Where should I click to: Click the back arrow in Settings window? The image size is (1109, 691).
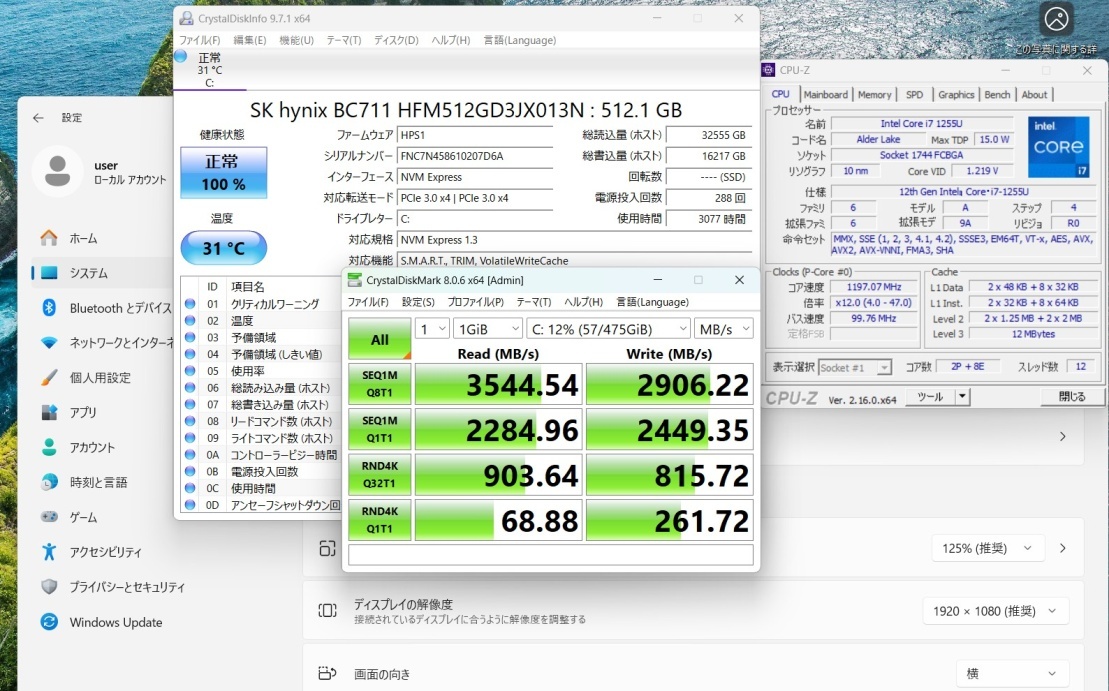(x=38, y=117)
